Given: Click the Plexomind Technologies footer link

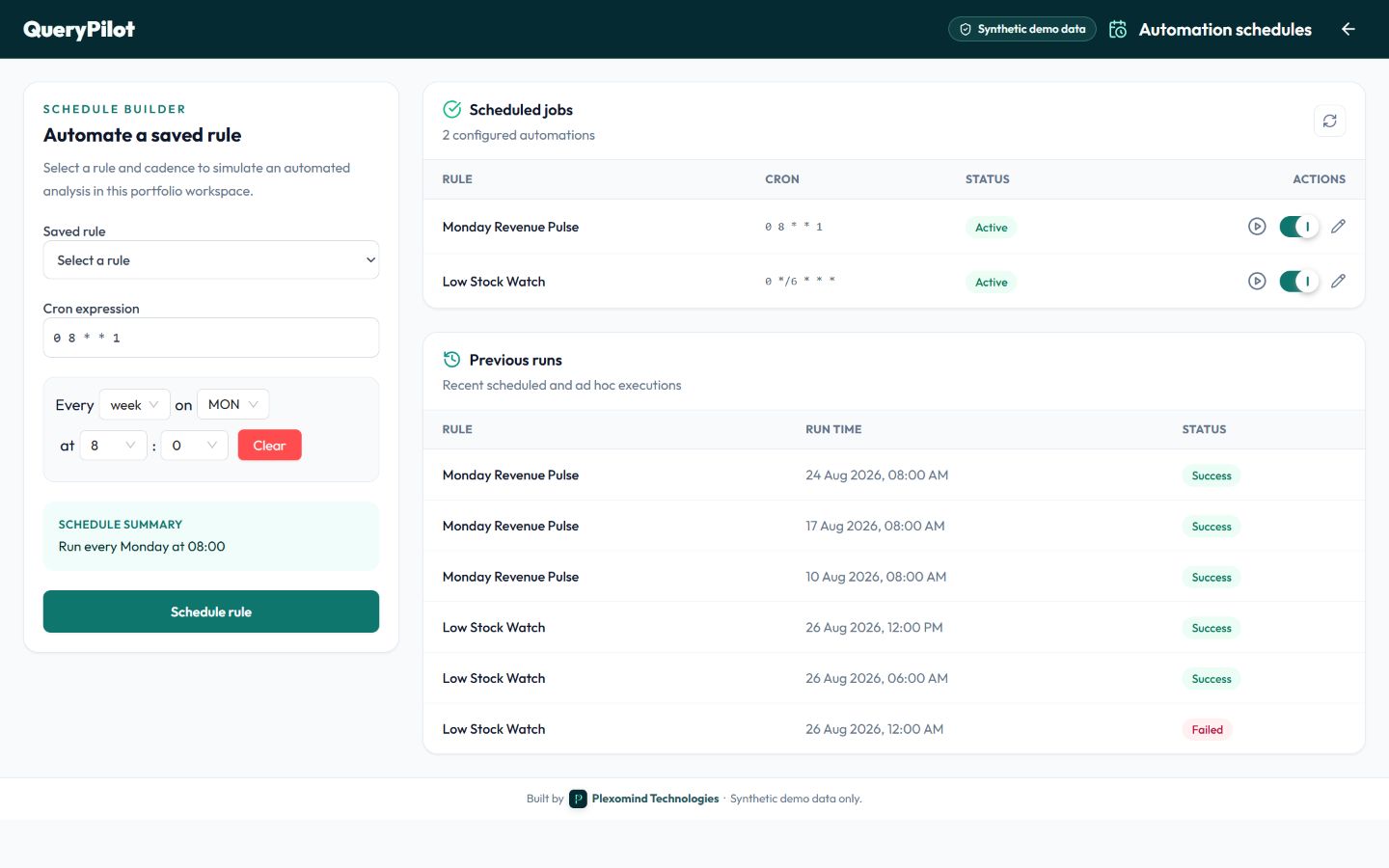Looking at the screenshot, I should click(655, 799).
